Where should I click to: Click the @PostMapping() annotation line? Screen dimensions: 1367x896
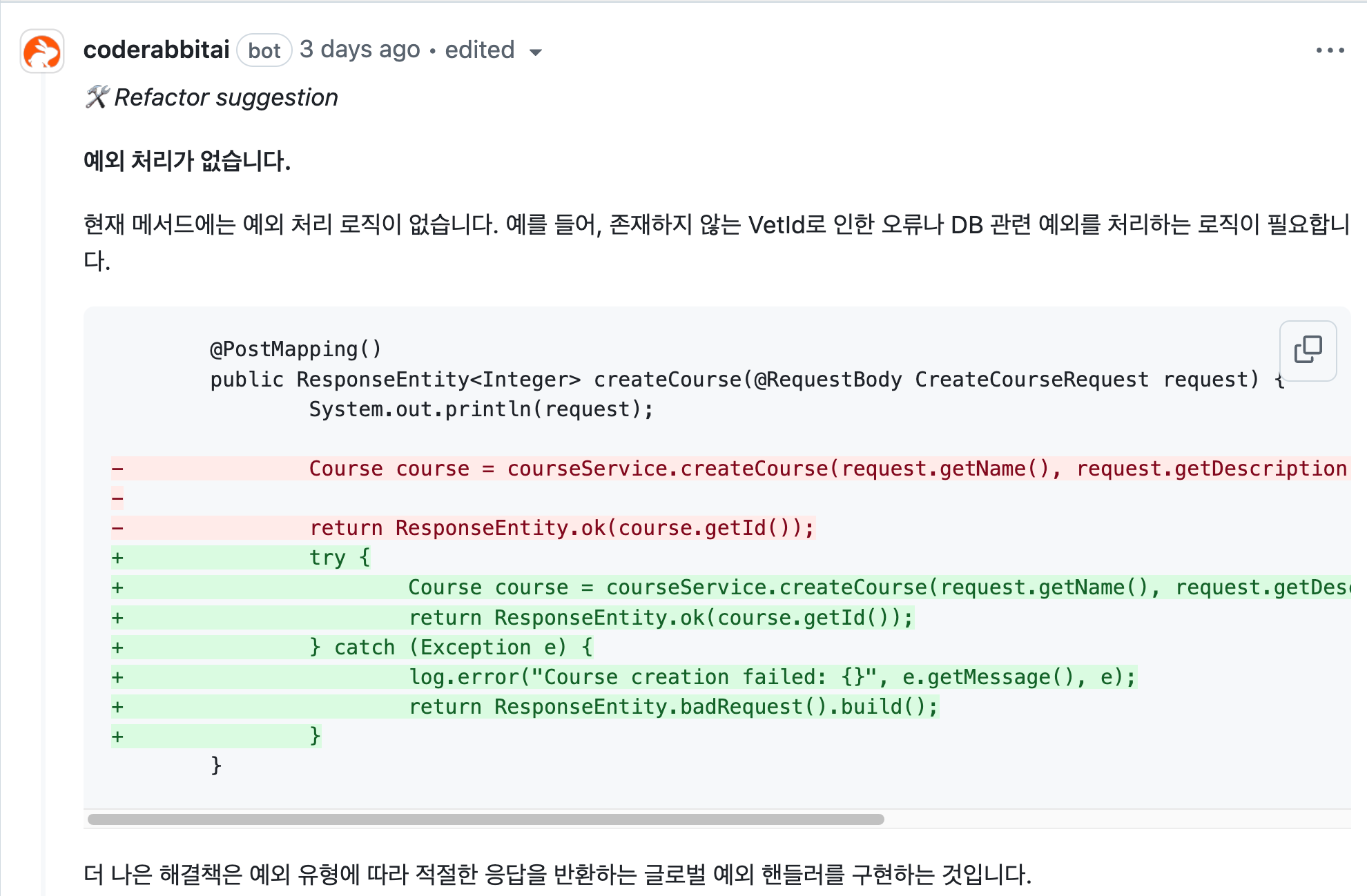[295, 349]
